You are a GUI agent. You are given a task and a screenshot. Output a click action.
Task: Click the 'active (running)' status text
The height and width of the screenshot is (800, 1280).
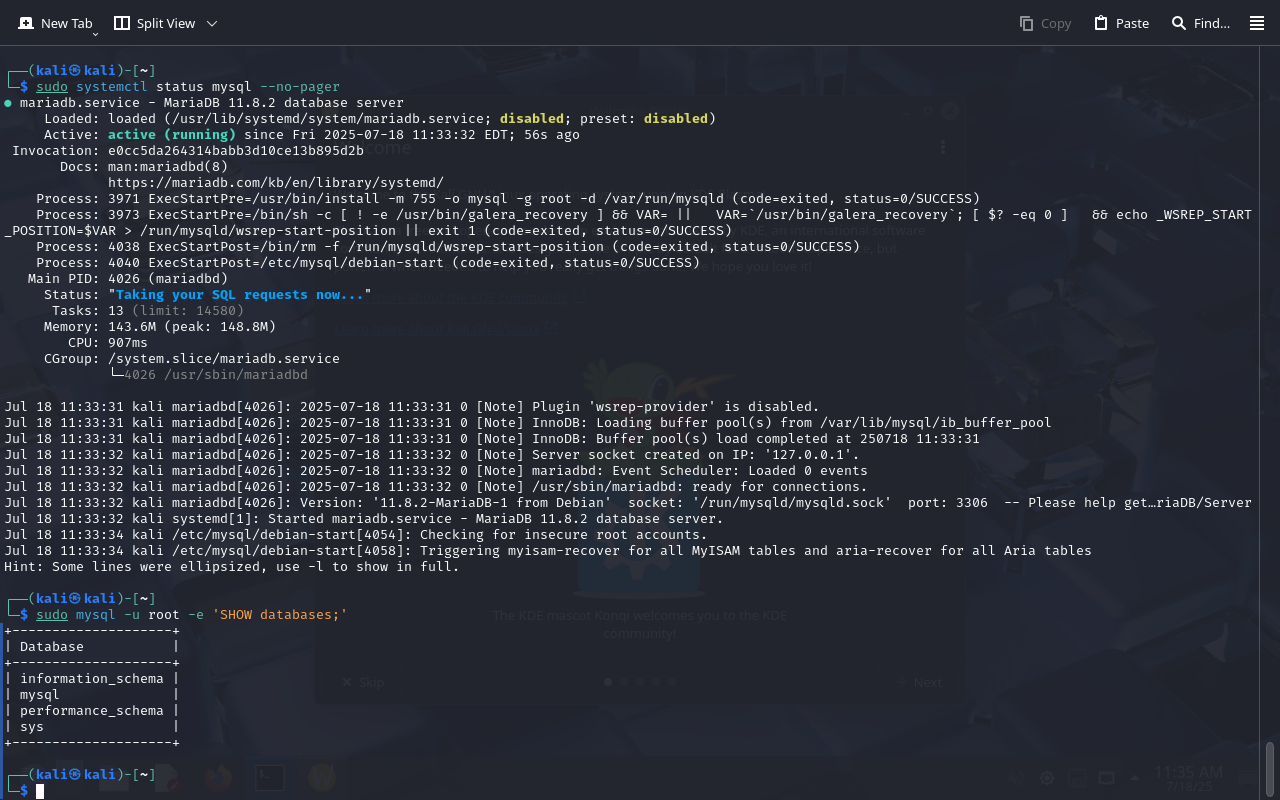[x=172, y=135]
